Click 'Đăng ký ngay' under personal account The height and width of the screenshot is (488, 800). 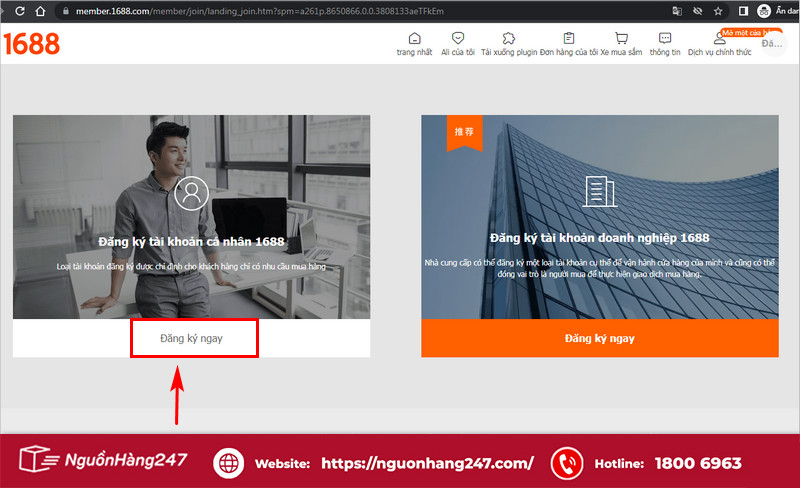point(192,339)
